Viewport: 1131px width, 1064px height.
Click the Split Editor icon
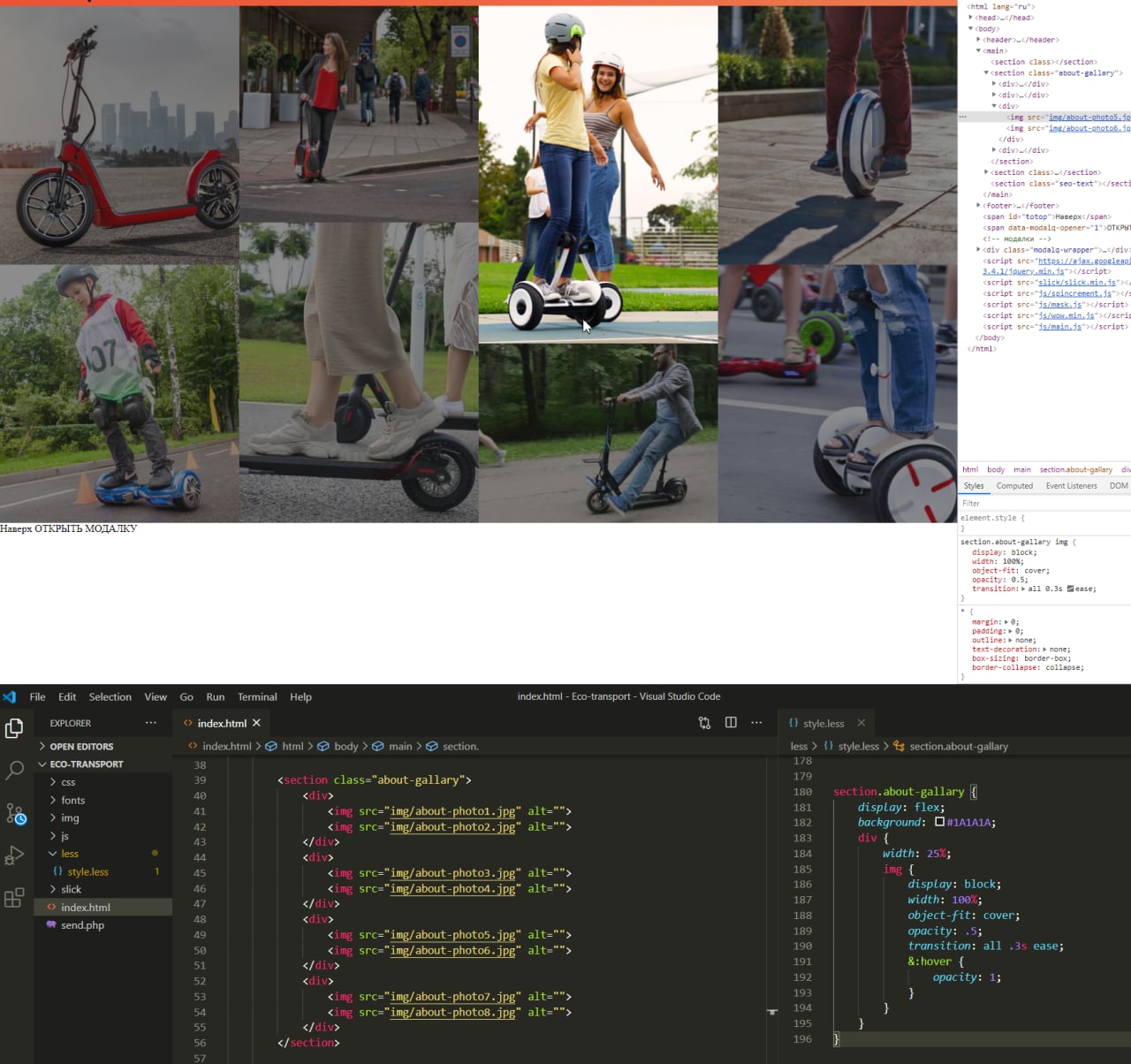click(731, 723)
